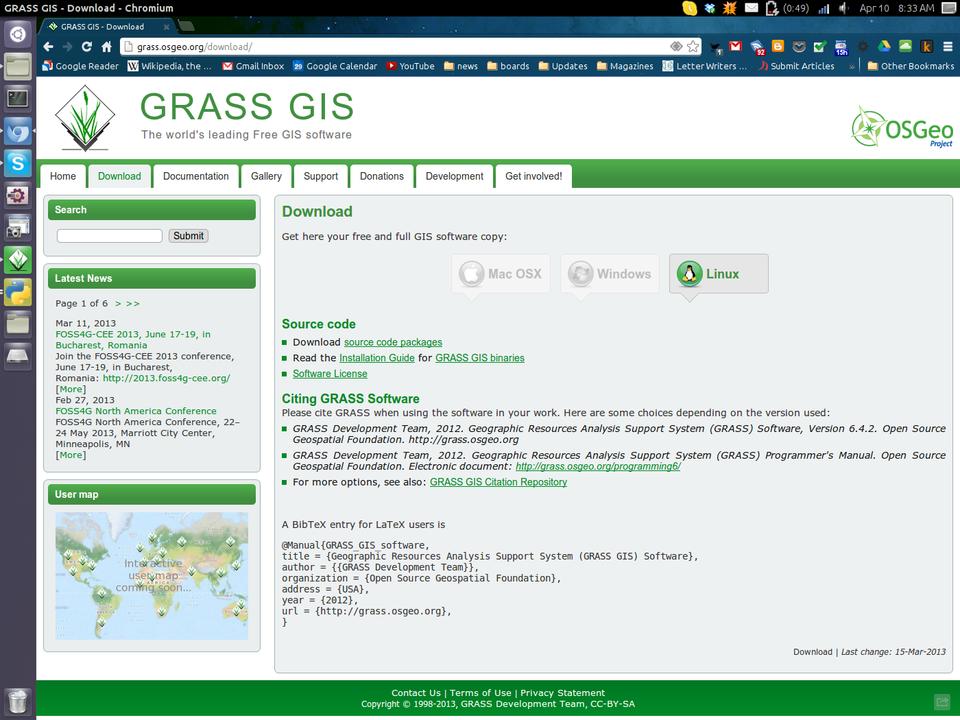Viewport: 960px width, 720px height.
Task: Reload the page with the refresh icon
Action: [87, 47]
